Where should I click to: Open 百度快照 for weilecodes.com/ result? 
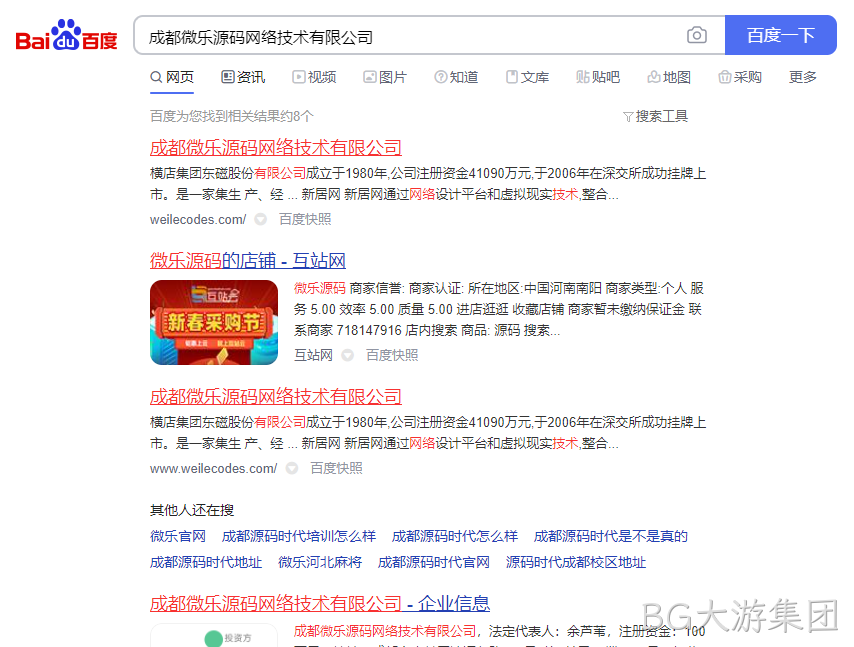click(305, 219)
